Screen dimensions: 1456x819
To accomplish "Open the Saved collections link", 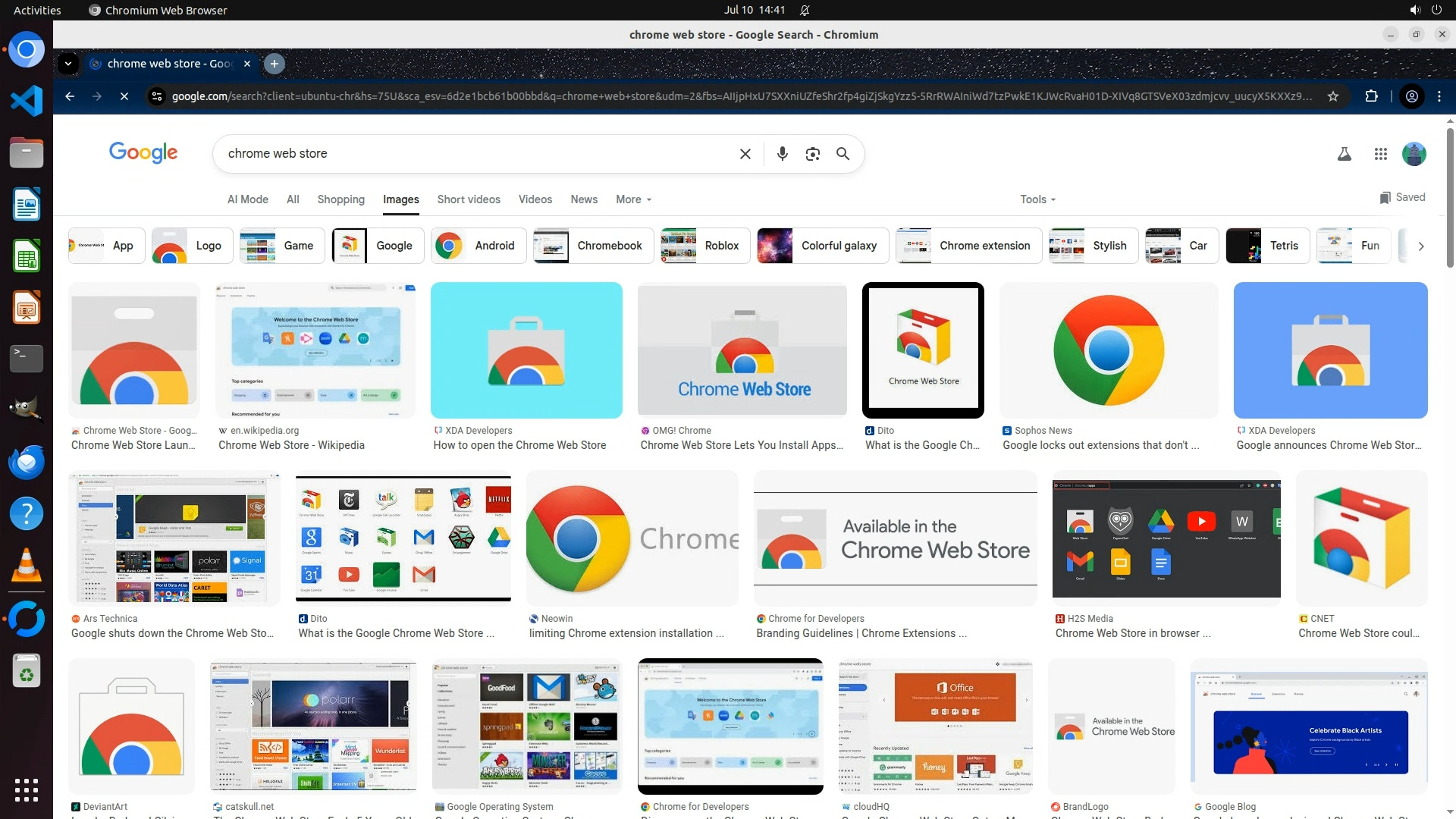I will click(x=1402, y=197).
